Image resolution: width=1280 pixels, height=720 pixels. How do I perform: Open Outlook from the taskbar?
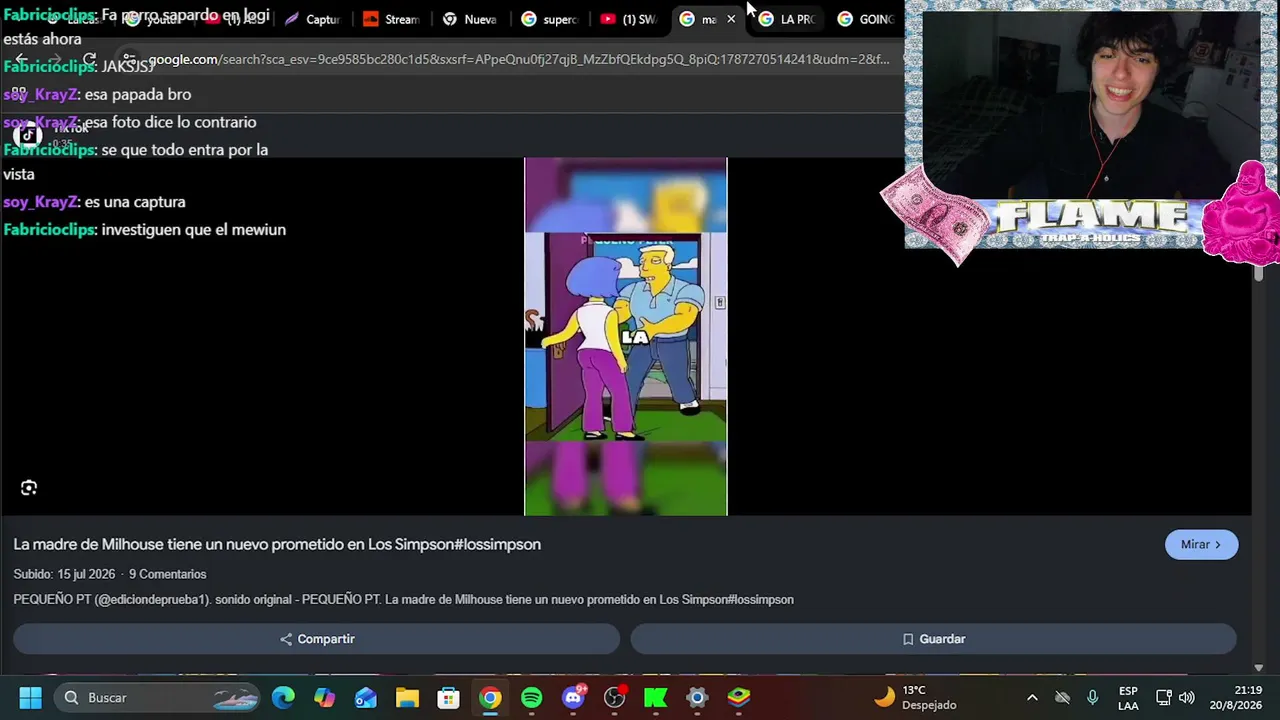point(366,697)
